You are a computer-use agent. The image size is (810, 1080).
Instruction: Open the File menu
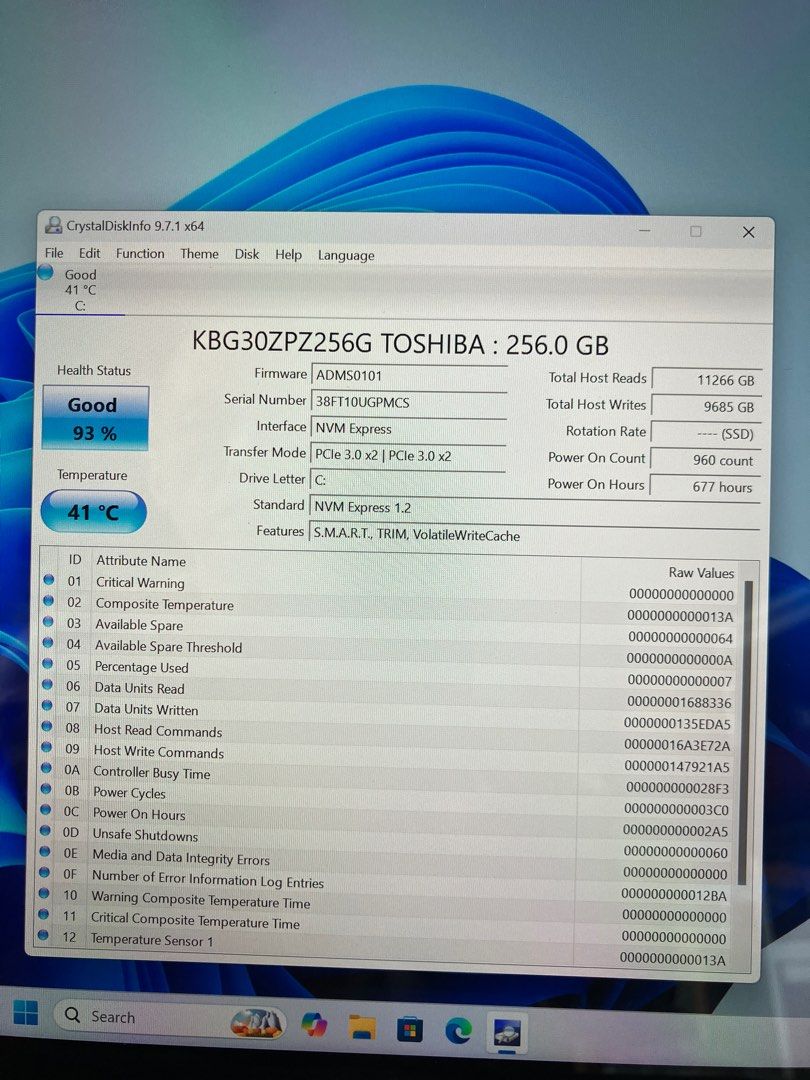54,253
